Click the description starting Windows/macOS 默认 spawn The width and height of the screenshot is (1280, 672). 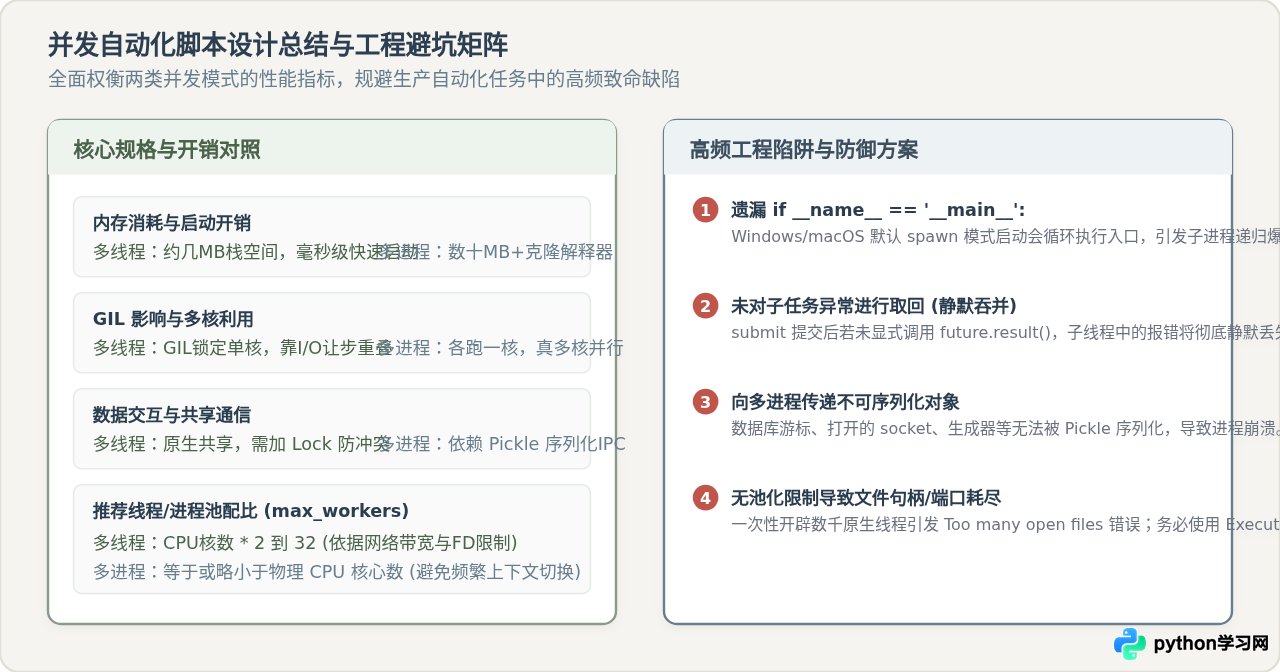tap(1005, 236)
